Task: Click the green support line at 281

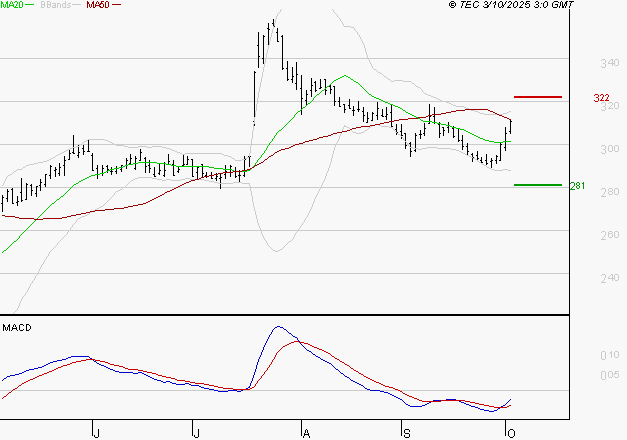Action: point(538,185)
